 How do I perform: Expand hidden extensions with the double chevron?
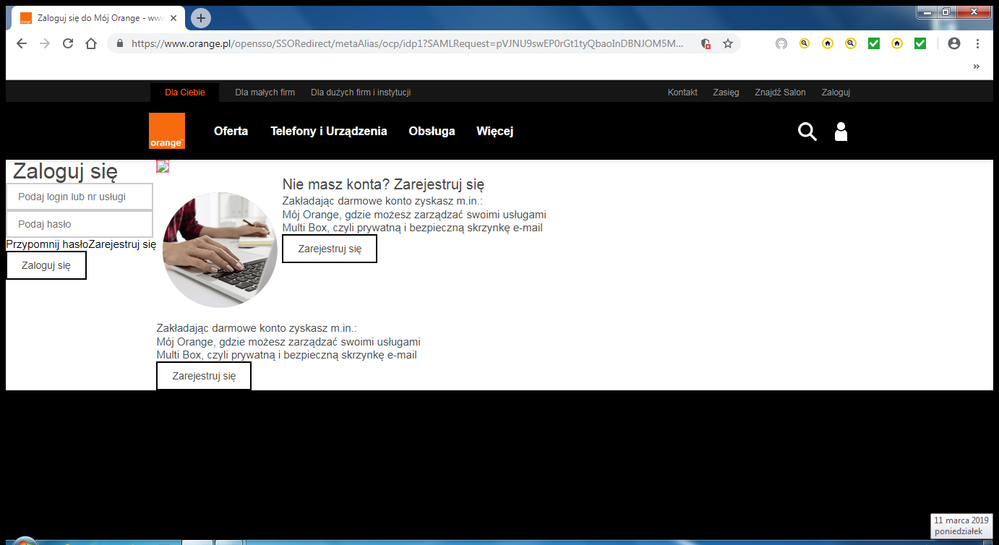[x=976, y=67]
